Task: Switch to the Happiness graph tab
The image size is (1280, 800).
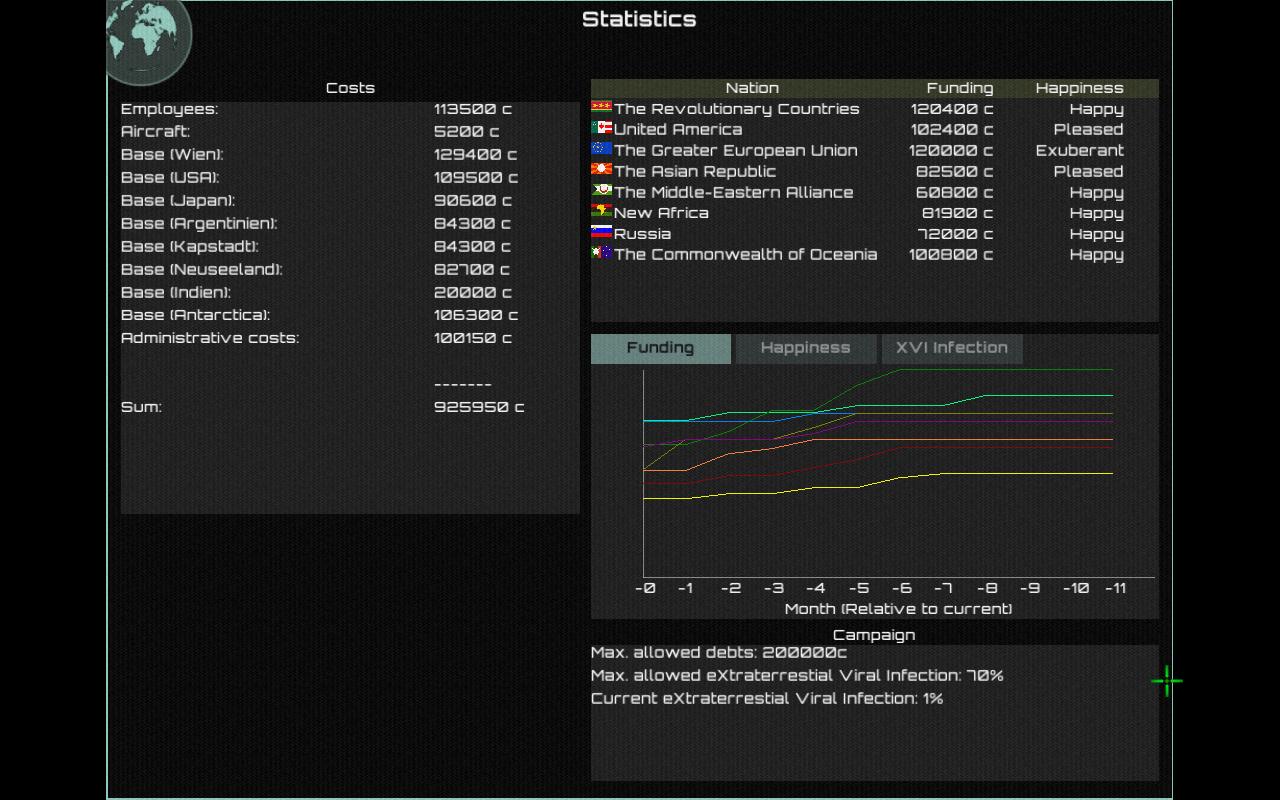Action: [x=805, y=348]
